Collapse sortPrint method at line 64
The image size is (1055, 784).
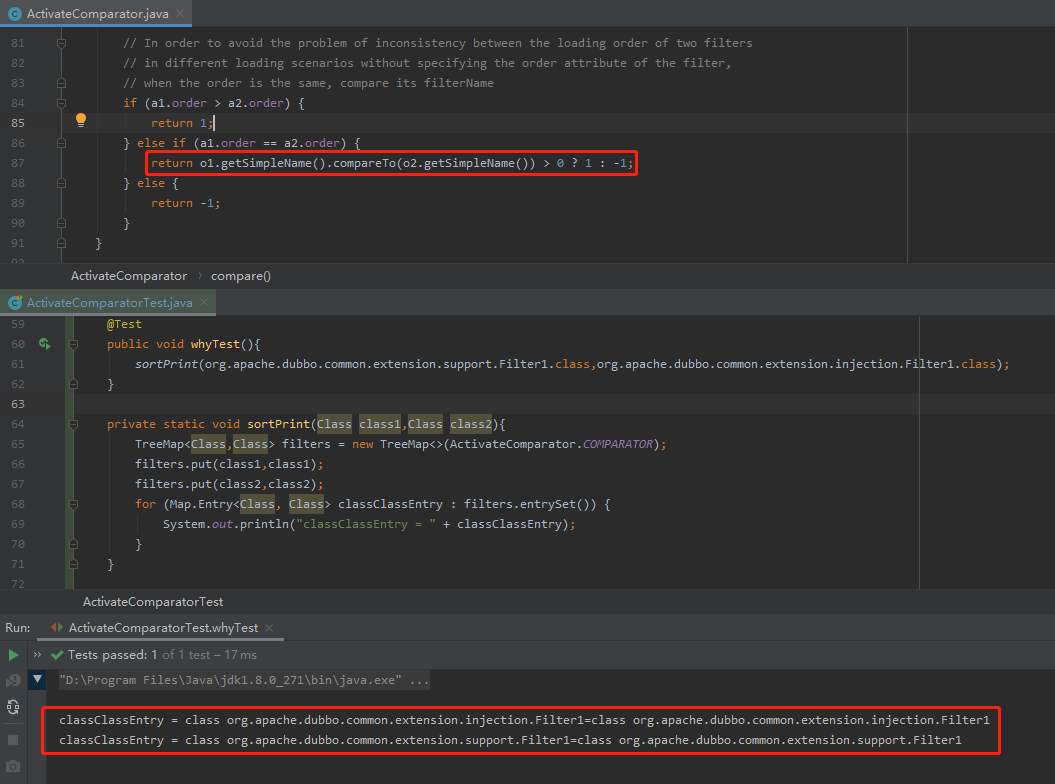click(x=73, y=424)
